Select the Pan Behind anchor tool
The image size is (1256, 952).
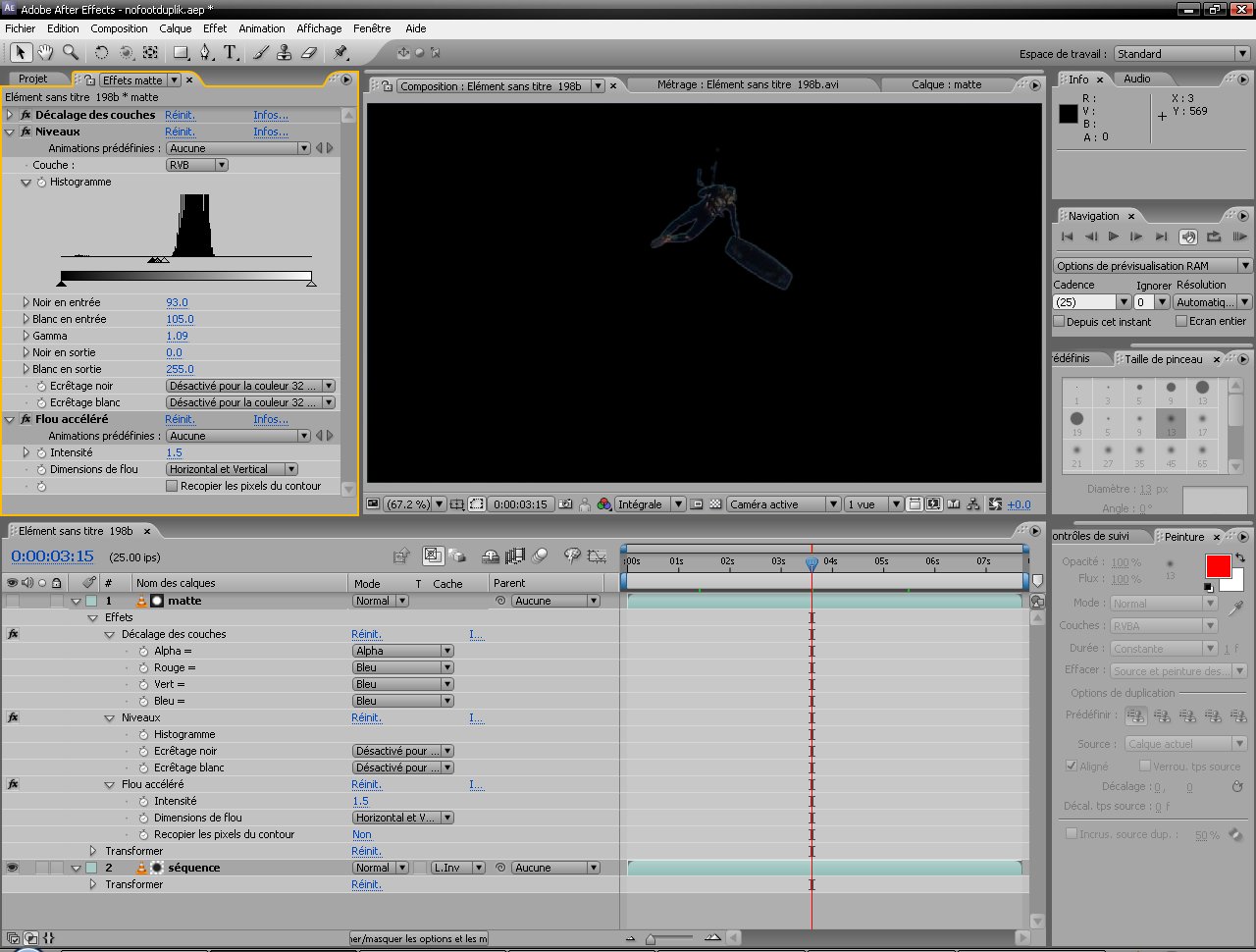point(150,52)
